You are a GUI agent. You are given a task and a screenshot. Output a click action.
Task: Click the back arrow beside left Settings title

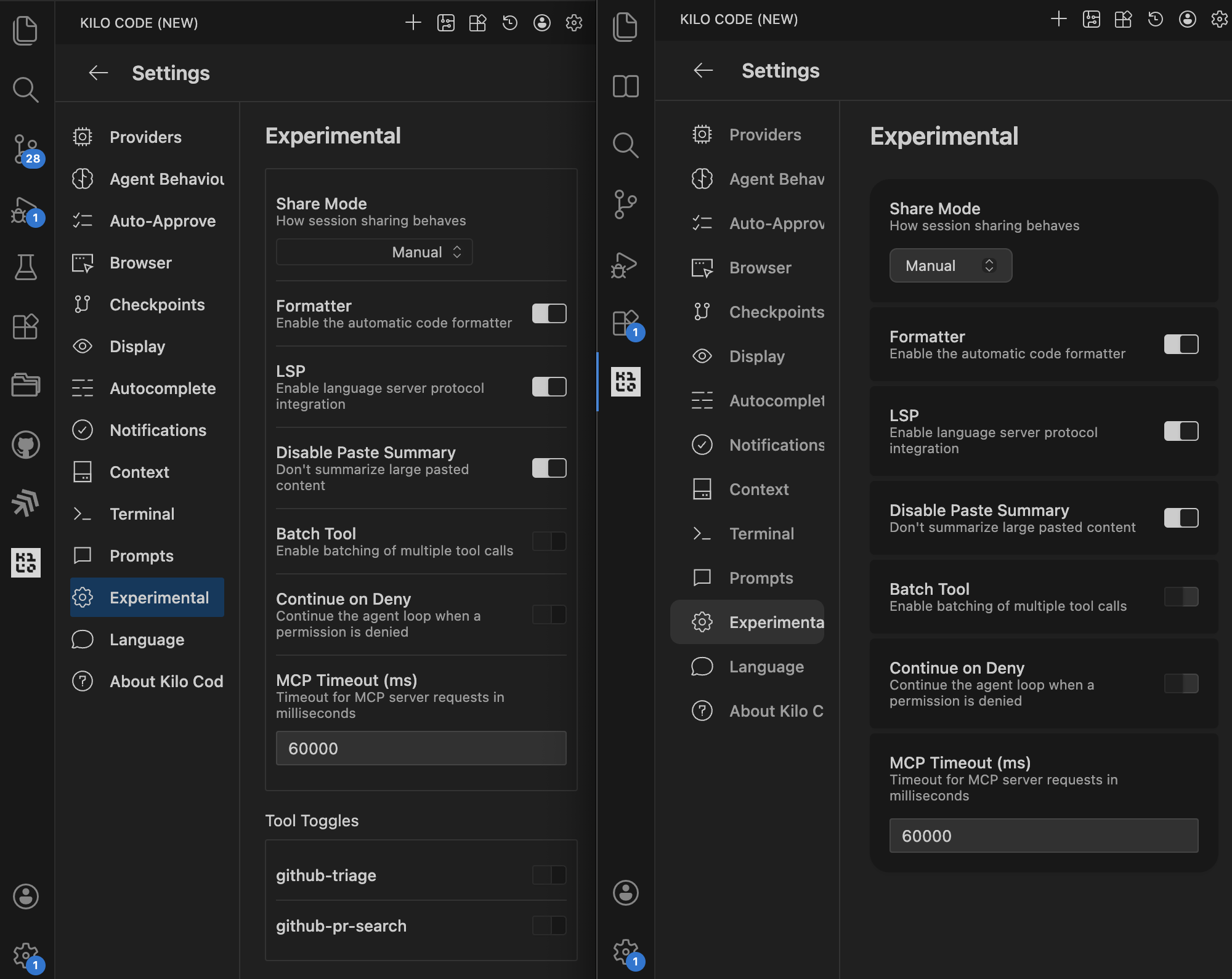[x=99, y=73]
